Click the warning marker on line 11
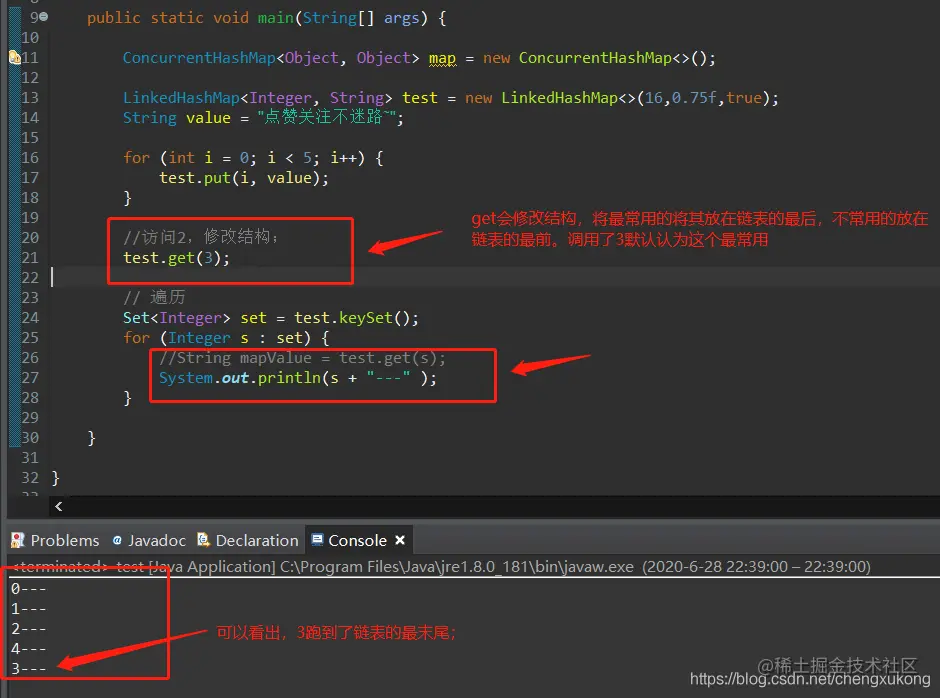Screen dimensions: 940x698 coord(14,58)
